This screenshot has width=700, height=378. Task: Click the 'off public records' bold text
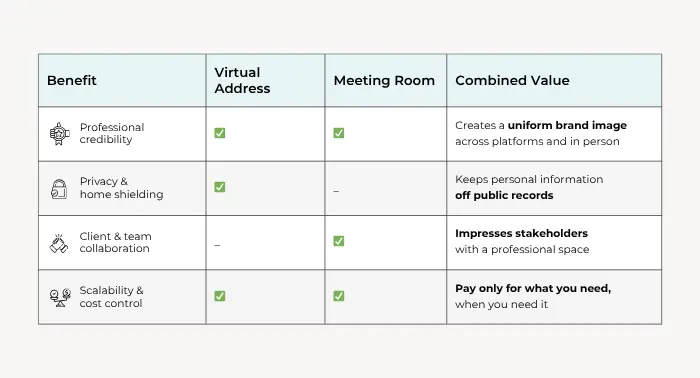click(504, 195)
